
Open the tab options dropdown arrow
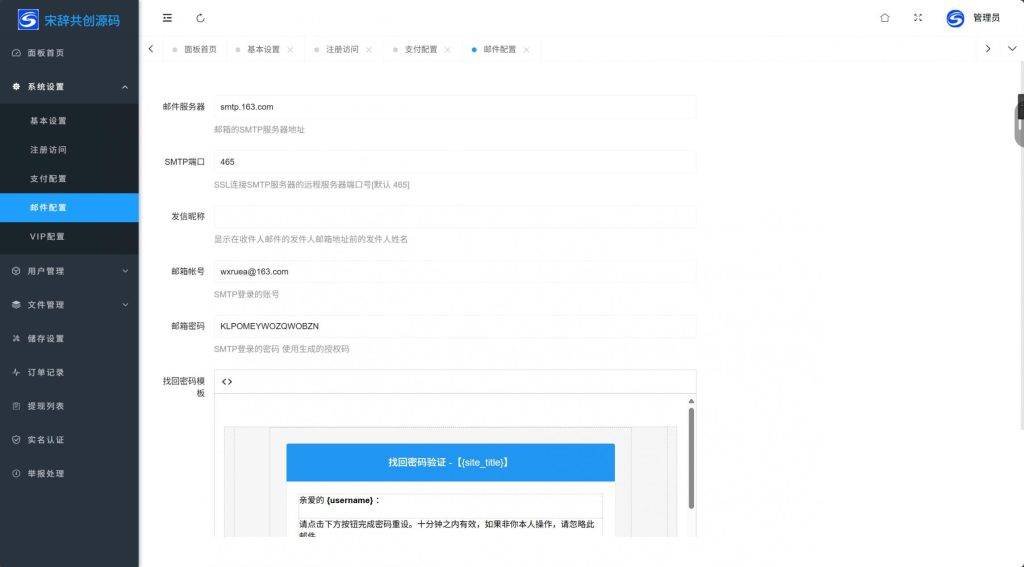point(1012,49)
